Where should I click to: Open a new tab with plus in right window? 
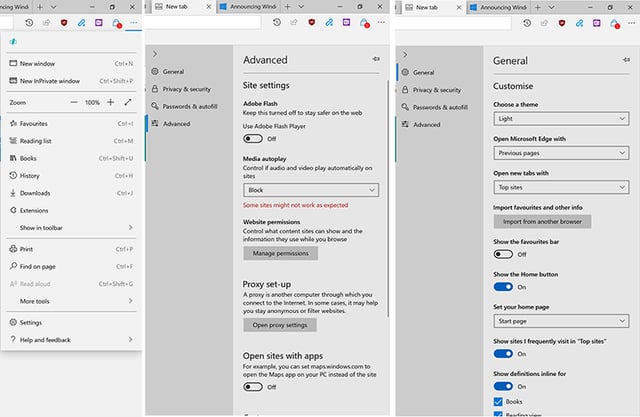click(x=538, y=8)
